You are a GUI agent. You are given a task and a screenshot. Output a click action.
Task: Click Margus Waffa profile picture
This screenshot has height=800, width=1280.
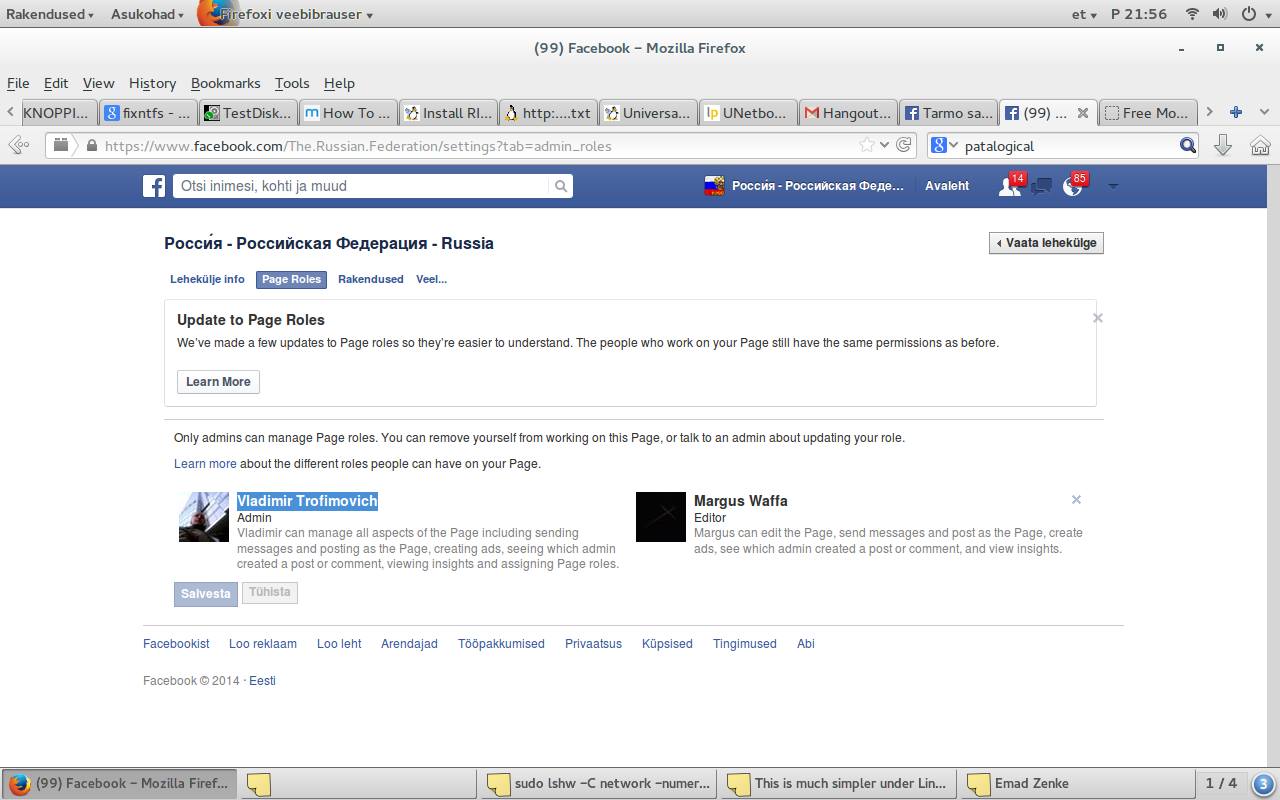[x=661, y=517]
